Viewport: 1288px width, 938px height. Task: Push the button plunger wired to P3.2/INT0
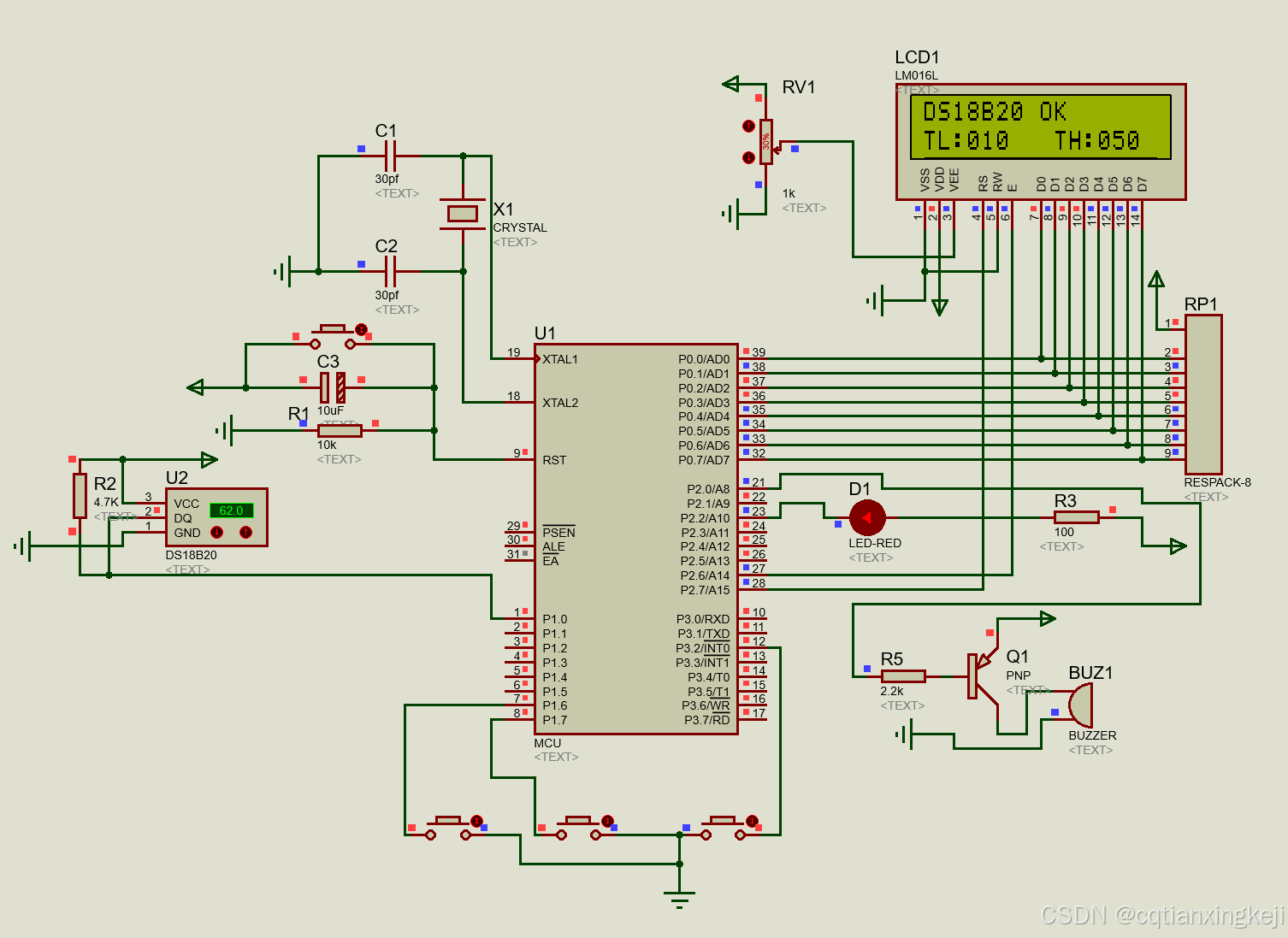point(724,821)
